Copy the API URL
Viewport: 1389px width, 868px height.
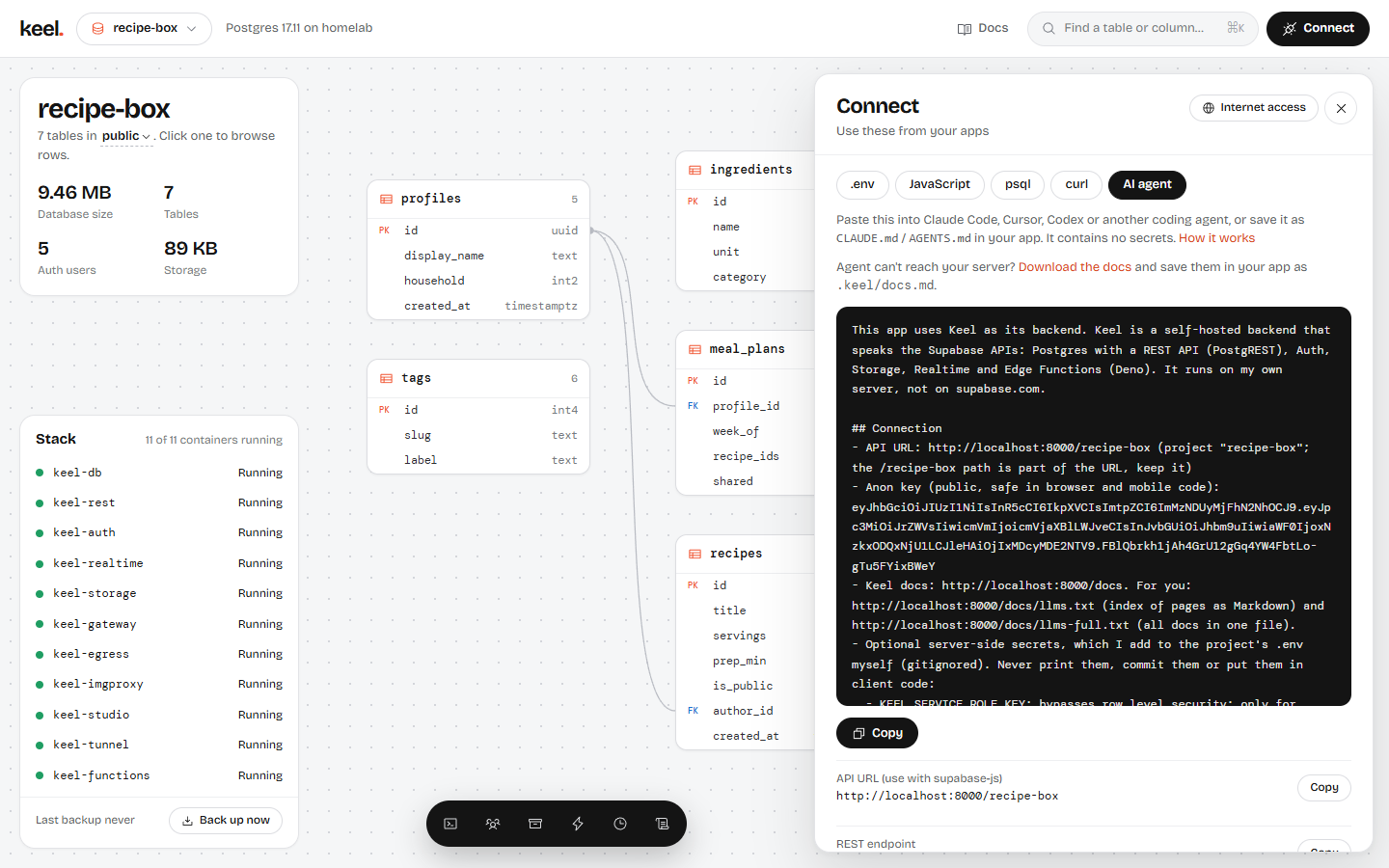[x=1323, y=788]
